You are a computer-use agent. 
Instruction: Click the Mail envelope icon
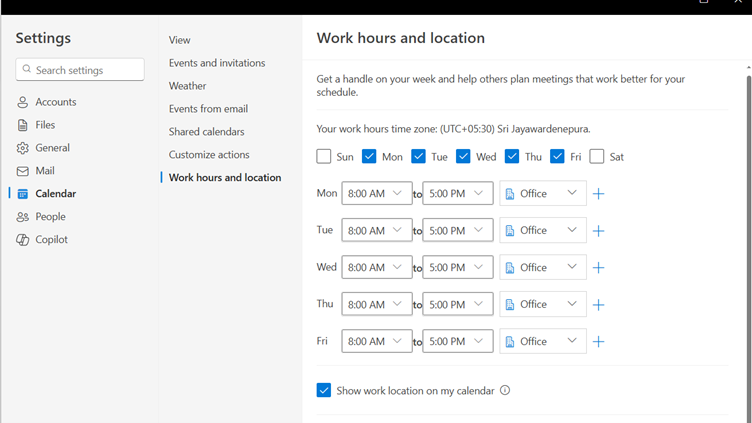tap(22, 171)
